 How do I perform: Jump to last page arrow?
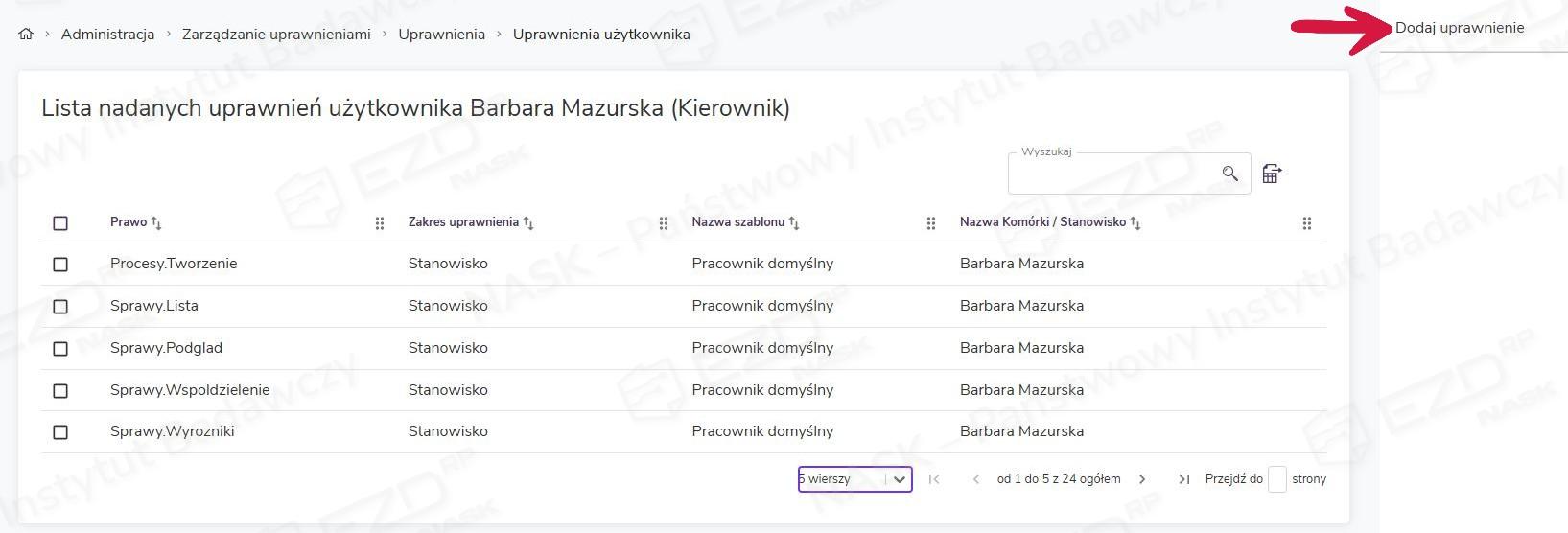(1183, 479)
